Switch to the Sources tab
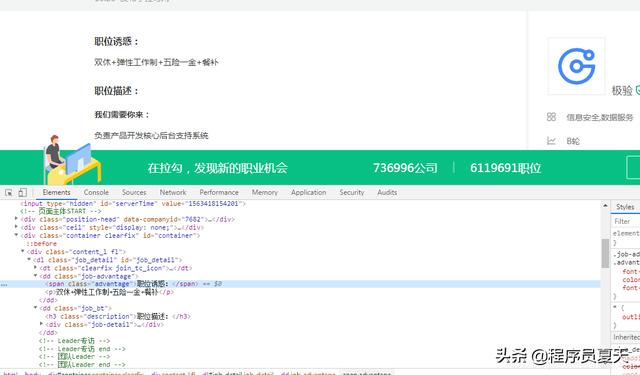Screen dimensions: 640x375 pyautogui.click(x=134, y=192)
